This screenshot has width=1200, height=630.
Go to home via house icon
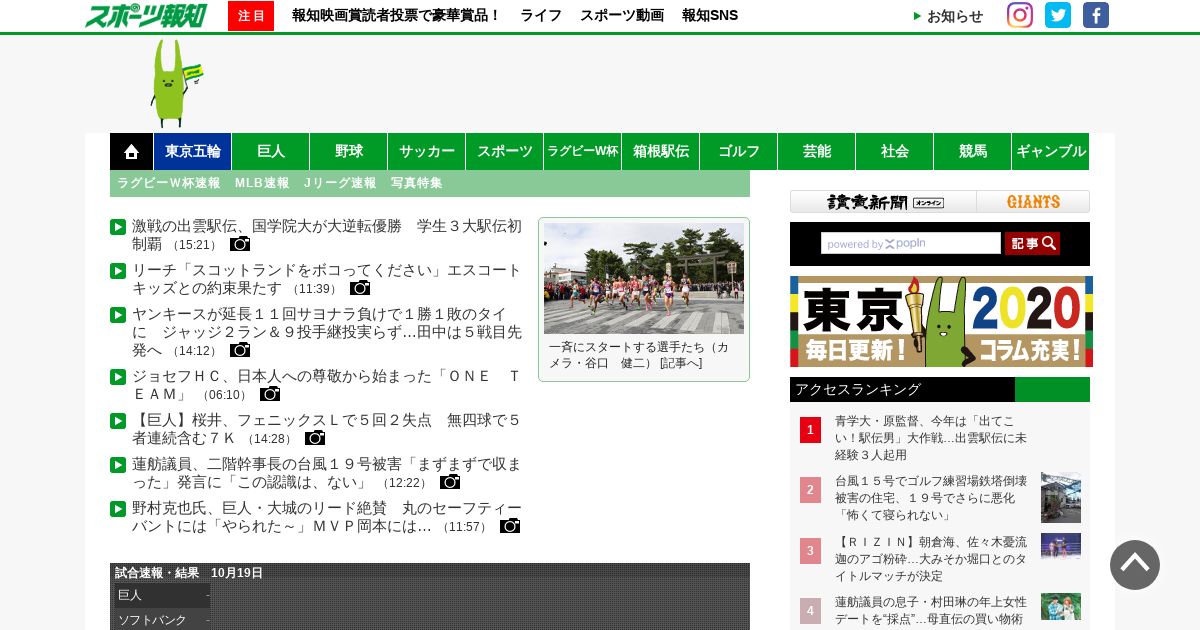(x=131, y=151)
